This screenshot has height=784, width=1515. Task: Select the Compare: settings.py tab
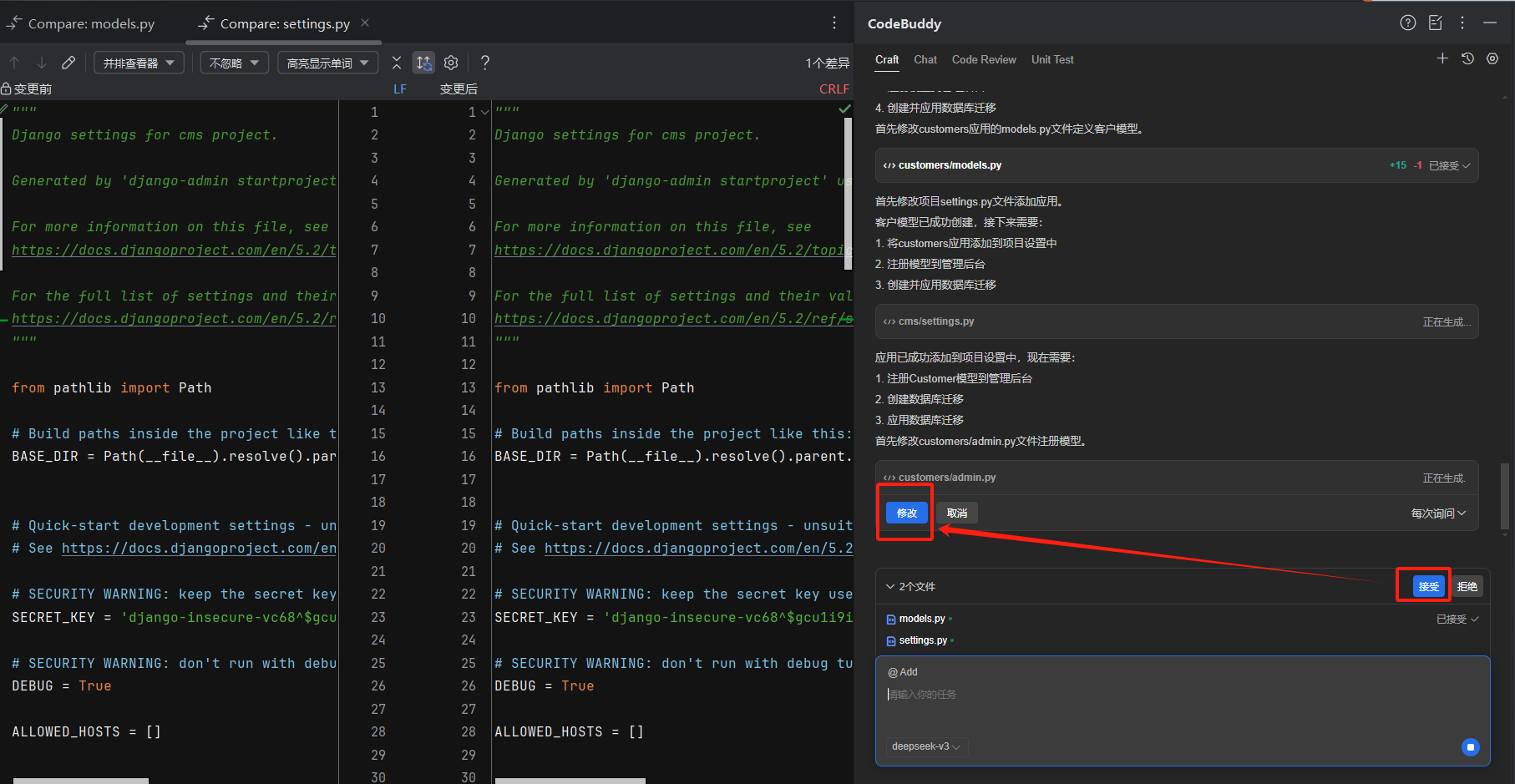284,23
